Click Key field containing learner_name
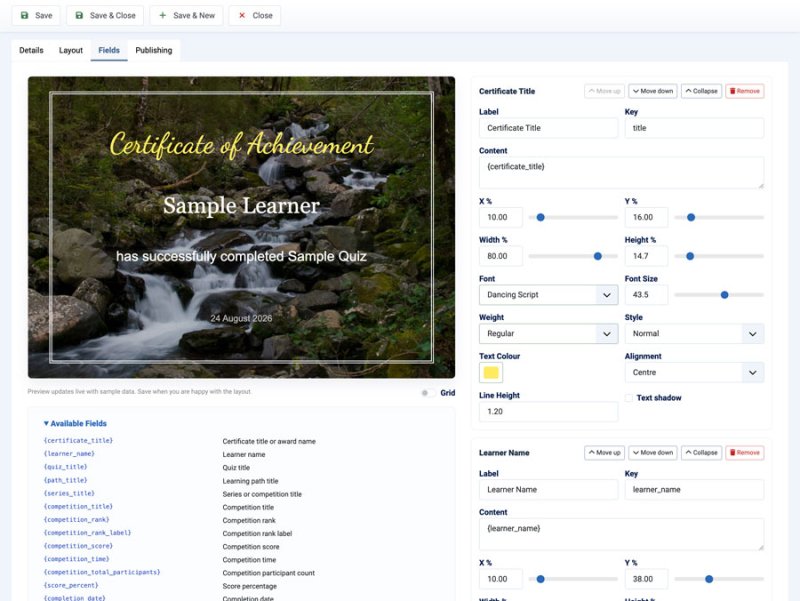The image size is (800, 601). (694, 490)
